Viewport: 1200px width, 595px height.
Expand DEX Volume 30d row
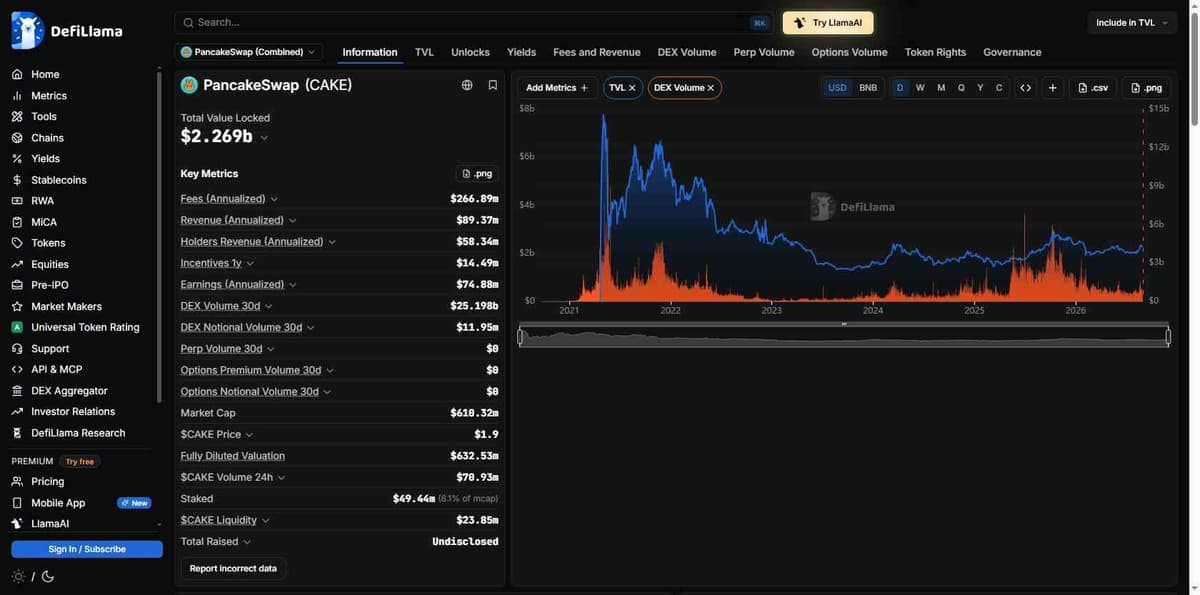pyautogui.click(x=268, y=306)
